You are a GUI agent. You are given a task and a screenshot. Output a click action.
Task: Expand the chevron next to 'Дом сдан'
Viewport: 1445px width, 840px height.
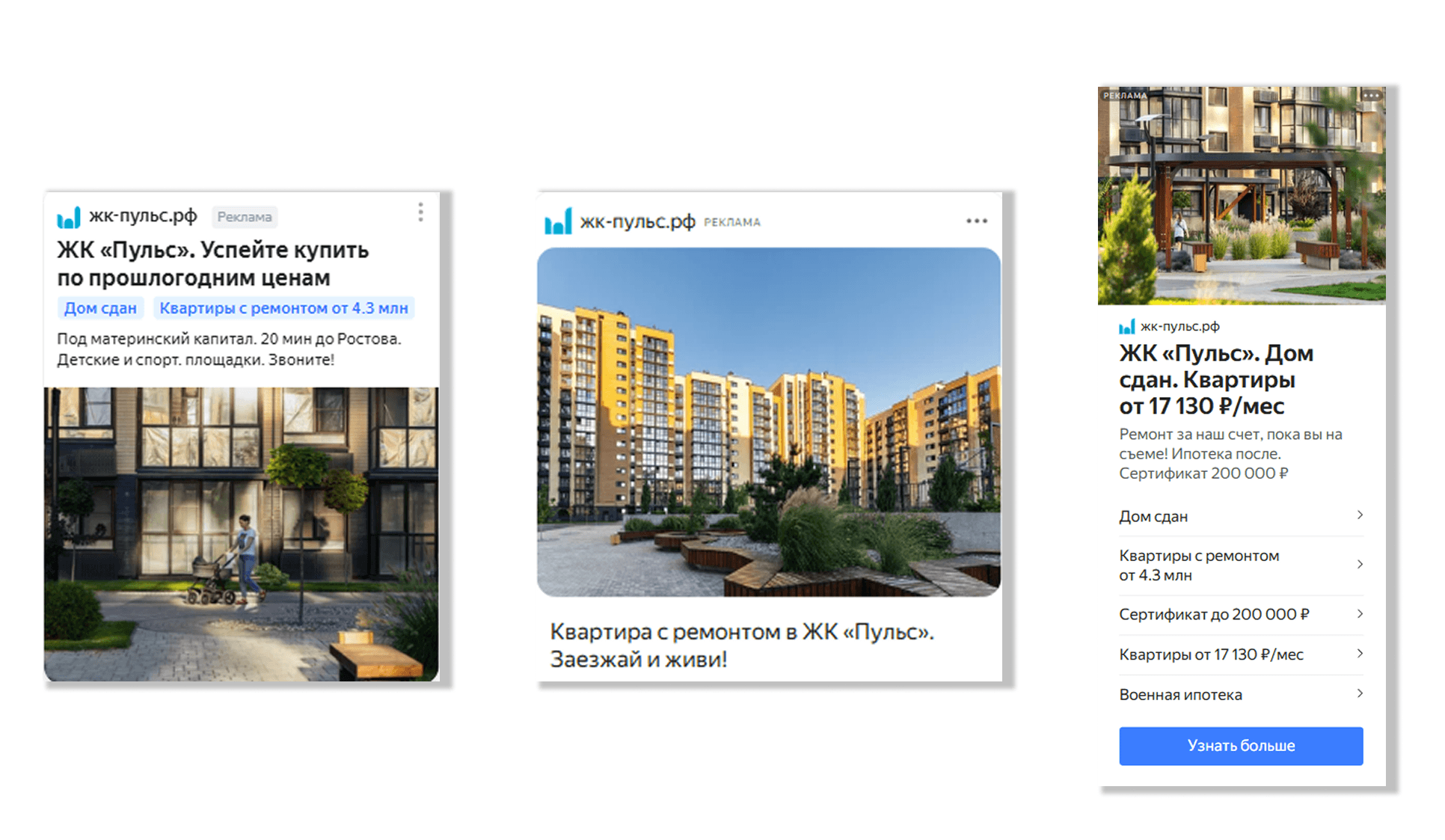(1360, 515)
